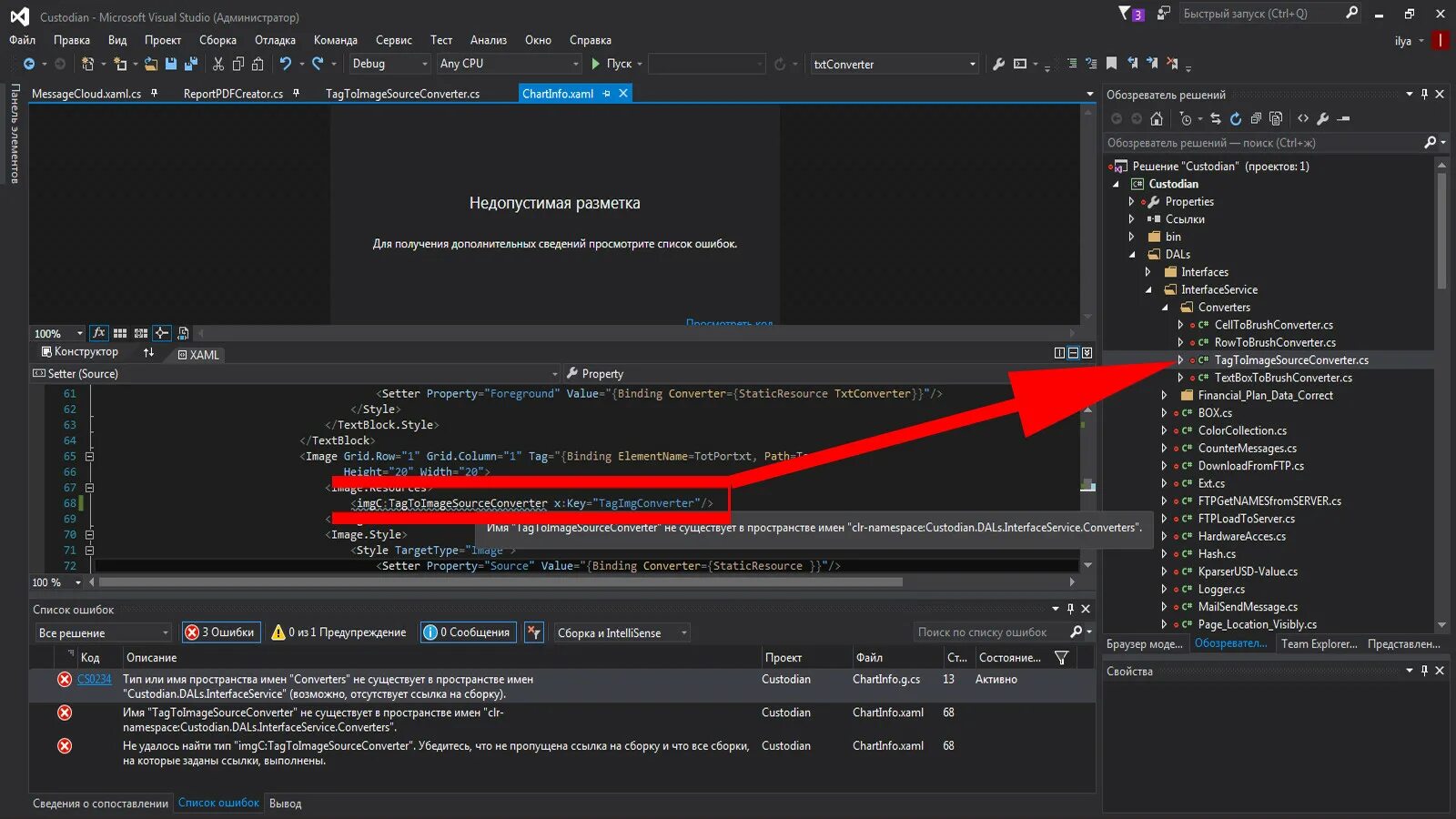Image resolution: width=1456 pixels, height=819 pixels.
Task: Click the New Project toolbar icon
Action: [x=87, y=64]
